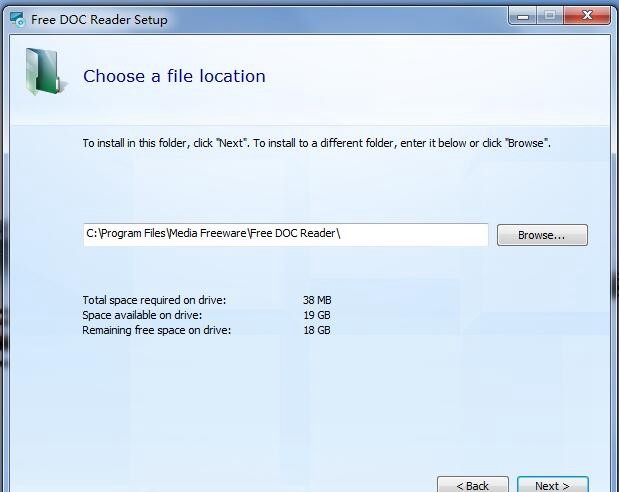Go back using the < Back button
Screen dimensions: 619x492
473,484
